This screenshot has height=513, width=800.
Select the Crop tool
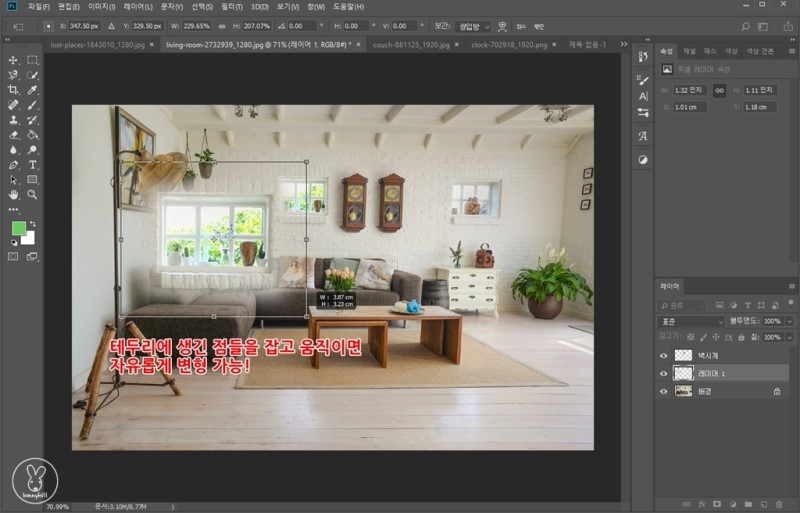[x=13, y=90]
